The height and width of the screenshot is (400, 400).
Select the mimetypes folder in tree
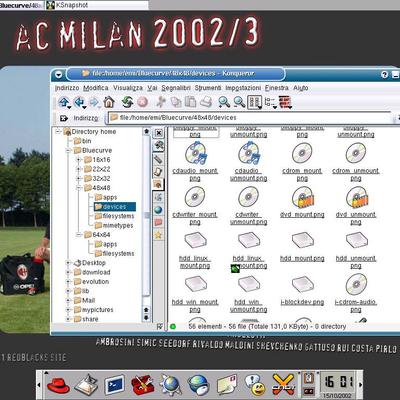click(x=114, y=225)
